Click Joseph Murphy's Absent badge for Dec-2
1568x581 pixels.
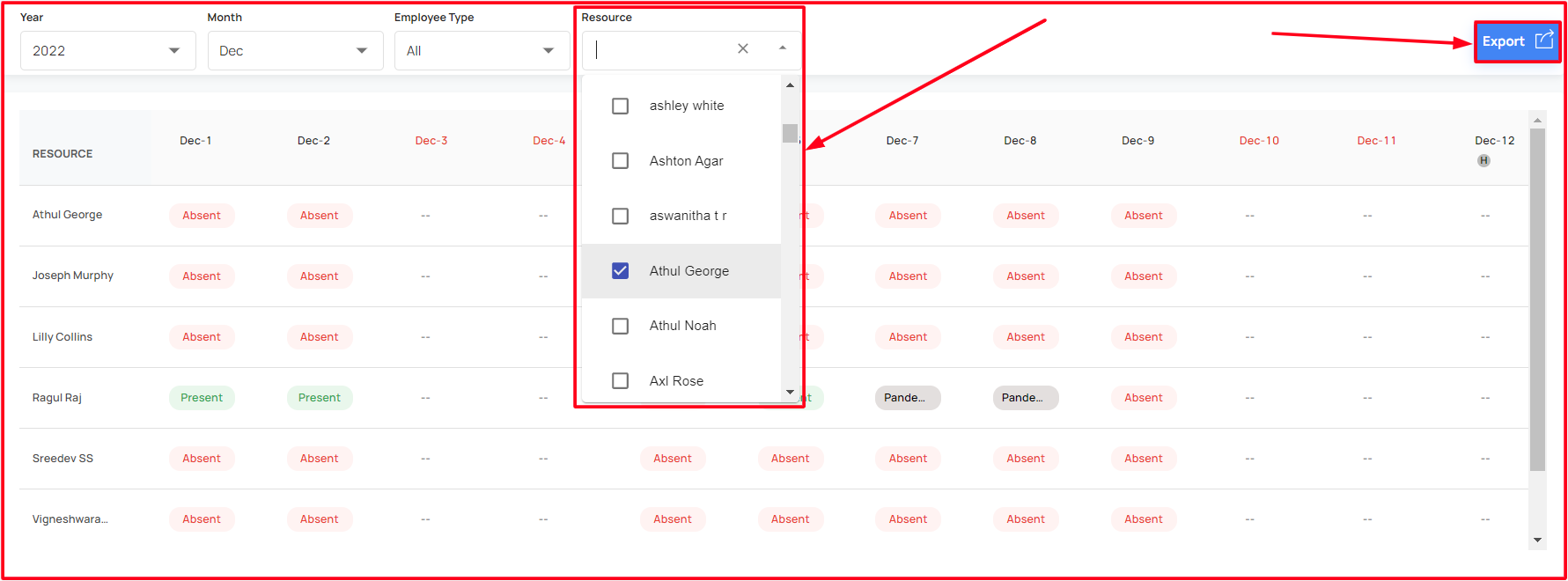320,276
